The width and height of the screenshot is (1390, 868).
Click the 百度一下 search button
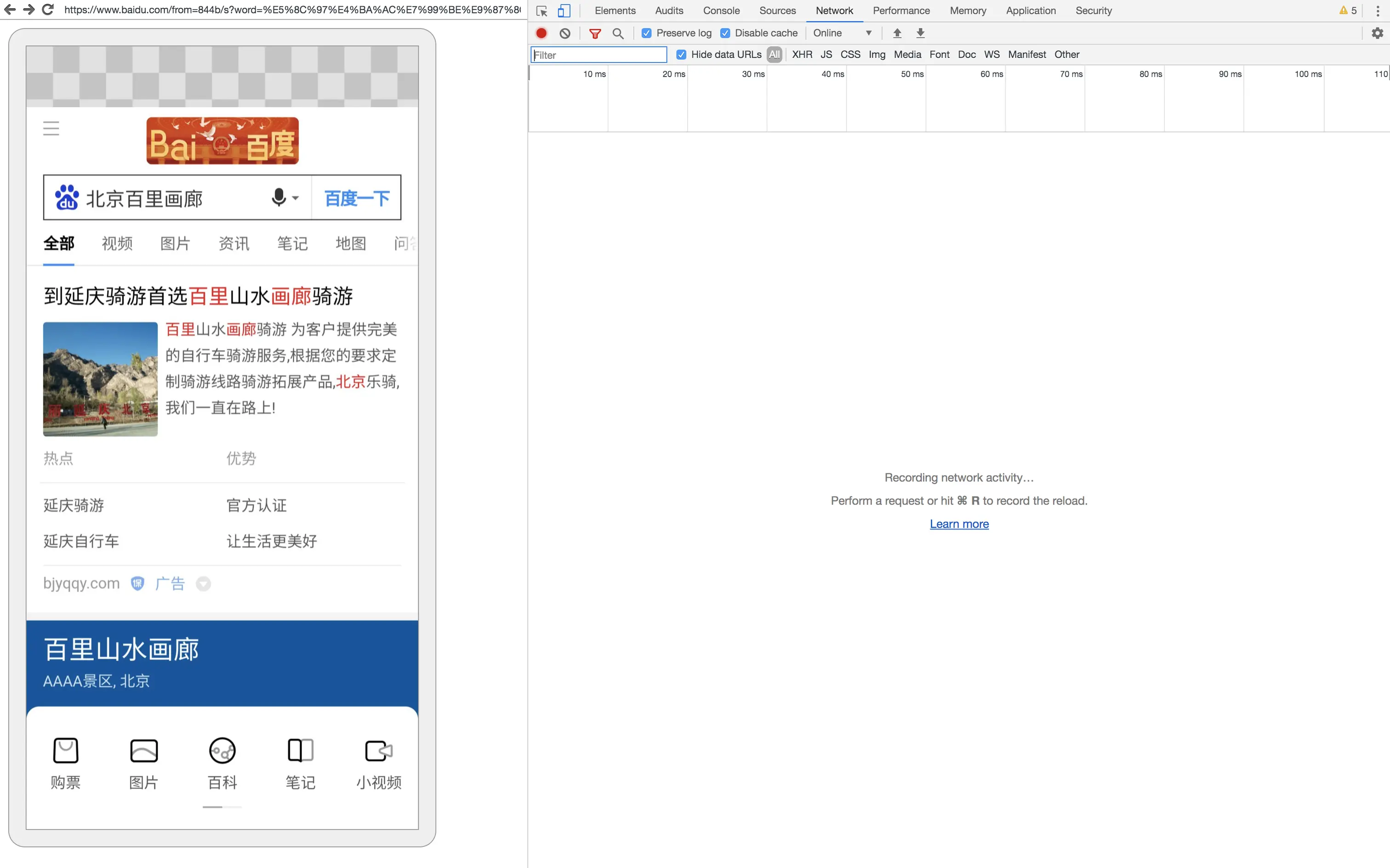357,198
